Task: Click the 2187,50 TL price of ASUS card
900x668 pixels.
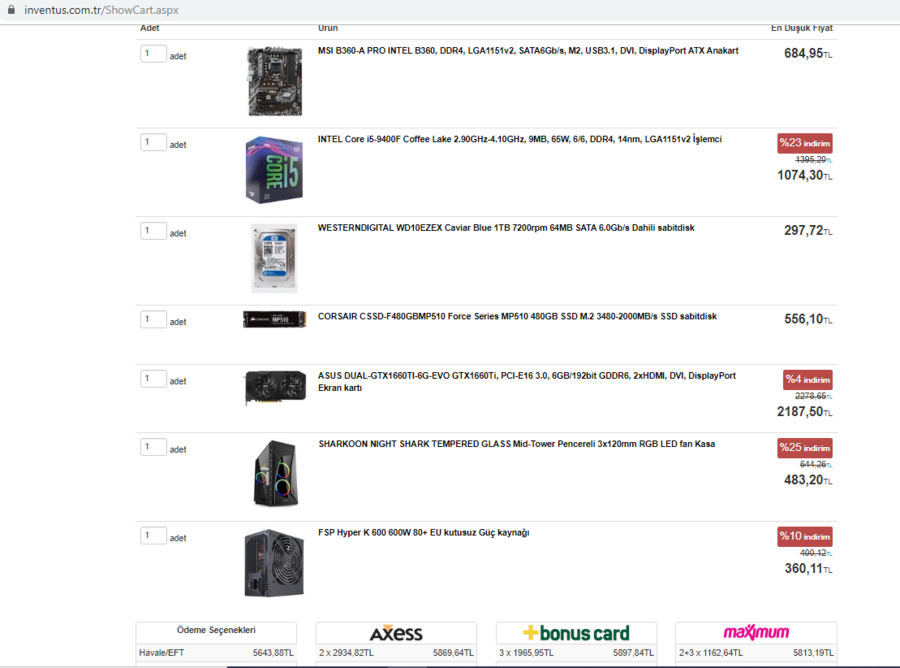Action: tap(805, 412)
